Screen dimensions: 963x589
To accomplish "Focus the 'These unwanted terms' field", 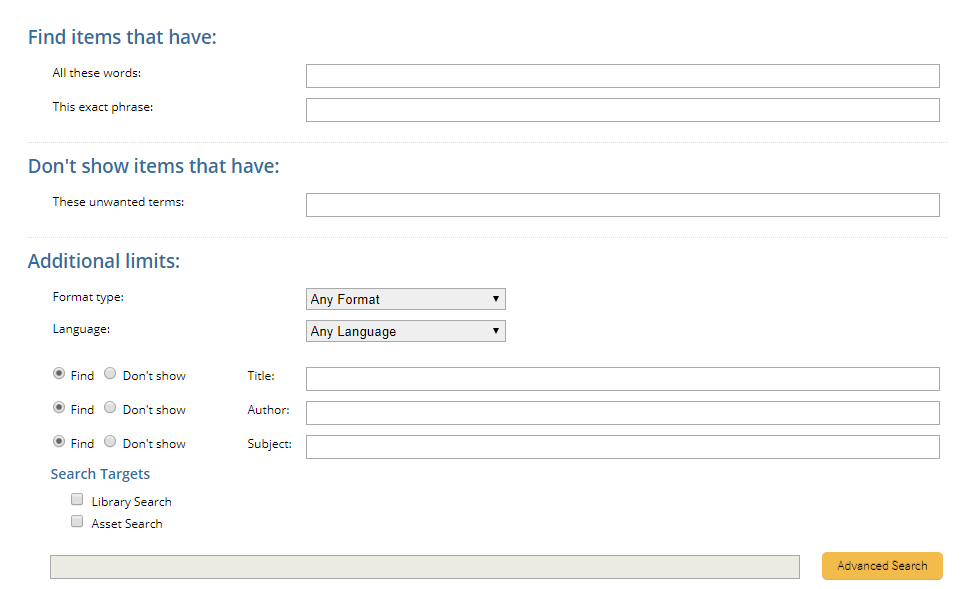I will pos(622,205).
